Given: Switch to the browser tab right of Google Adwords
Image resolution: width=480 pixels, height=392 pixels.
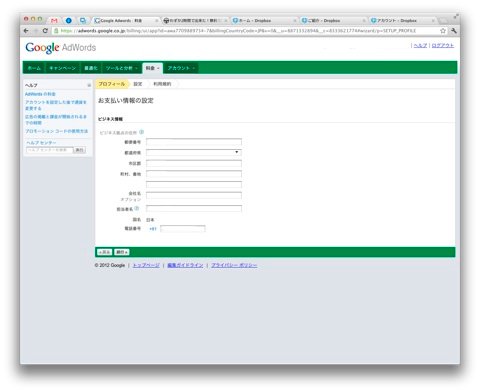Looking at the screenshot, I should pyautogui.click(x=195, y=21).
